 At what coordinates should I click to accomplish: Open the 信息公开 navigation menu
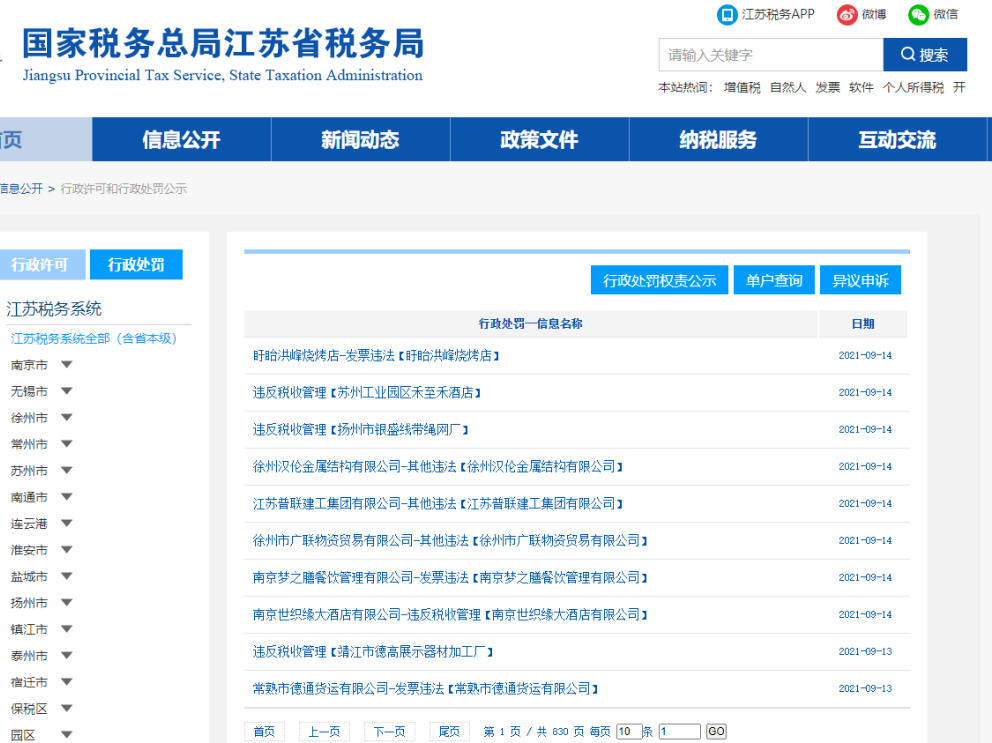click(181, 140)
